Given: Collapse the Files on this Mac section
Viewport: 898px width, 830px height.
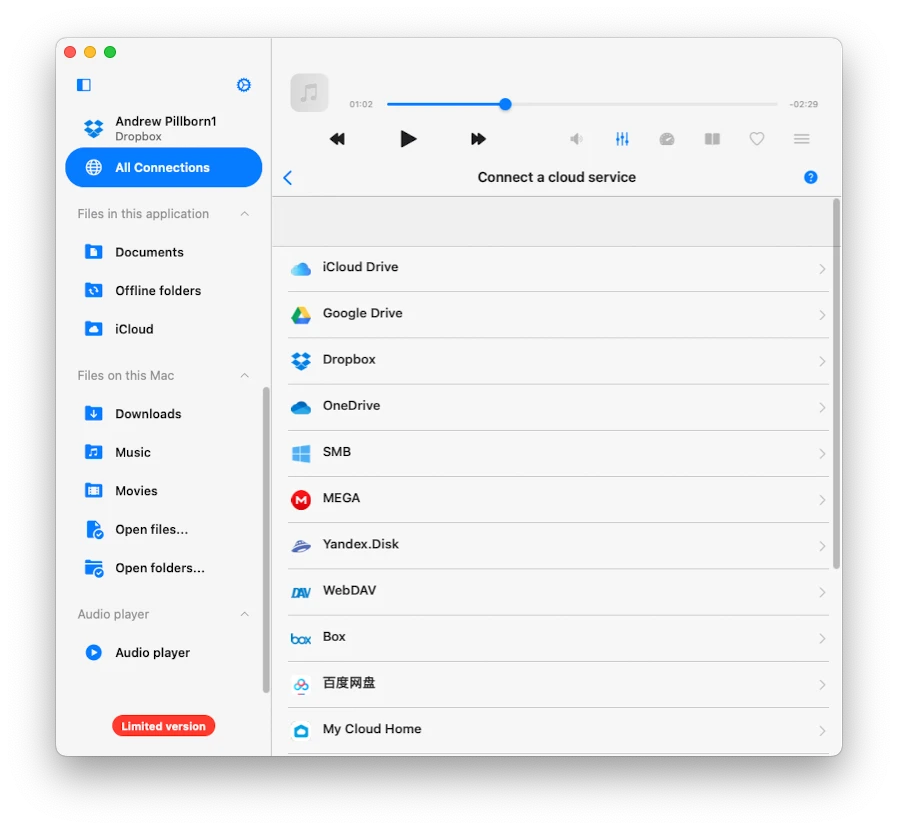Looking at the screenshot, I should (245, 375).
